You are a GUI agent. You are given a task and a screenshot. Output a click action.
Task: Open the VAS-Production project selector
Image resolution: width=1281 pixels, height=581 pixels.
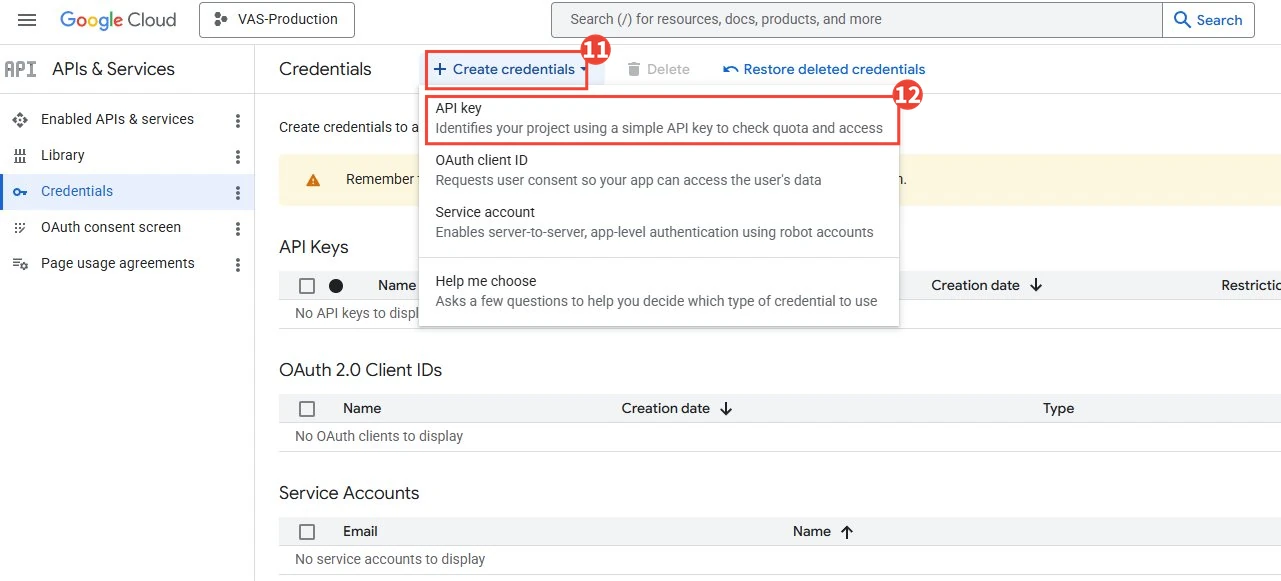click(277, 19)
